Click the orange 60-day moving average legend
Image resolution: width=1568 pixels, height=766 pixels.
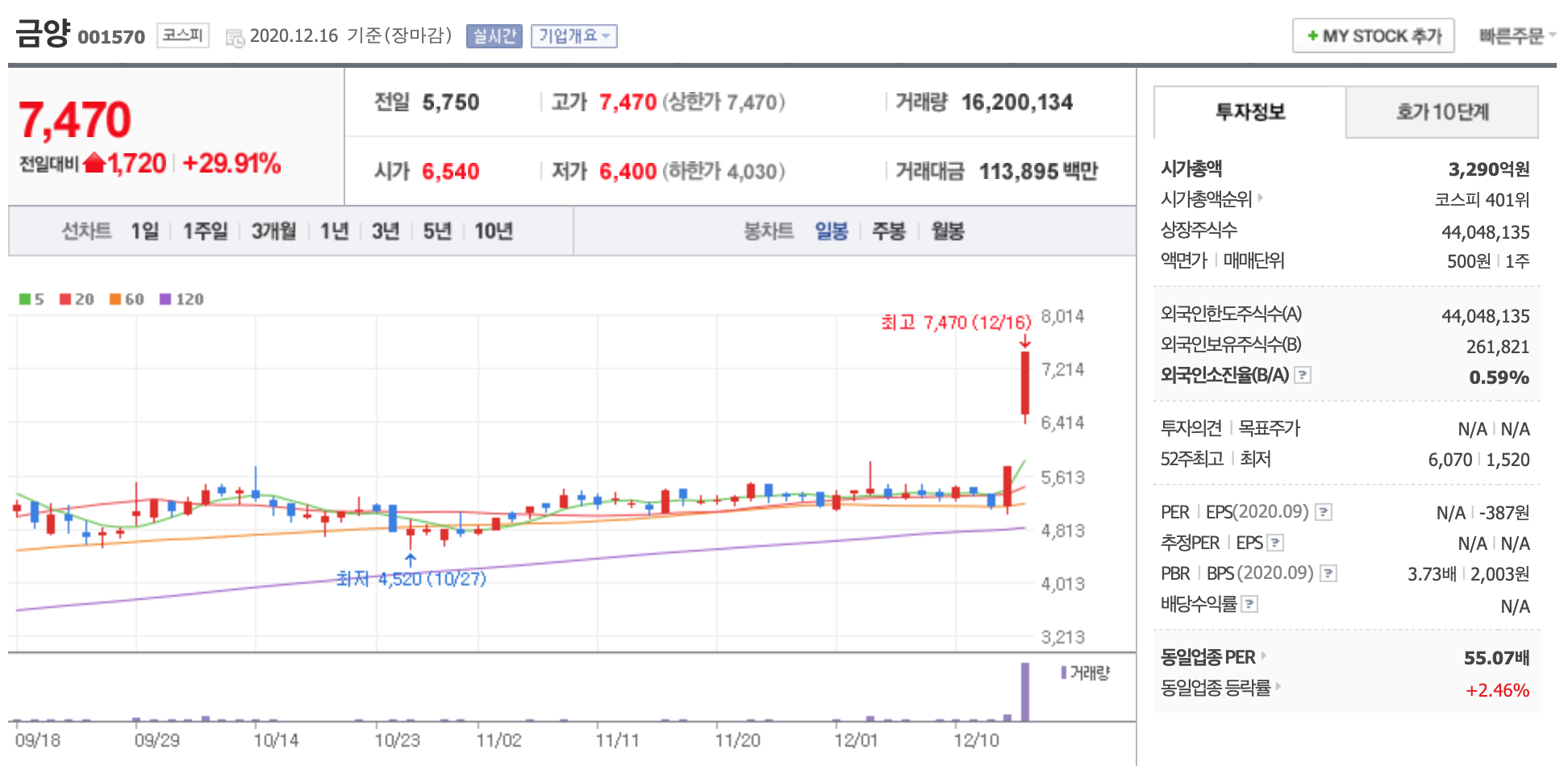(x=127, y=299)
